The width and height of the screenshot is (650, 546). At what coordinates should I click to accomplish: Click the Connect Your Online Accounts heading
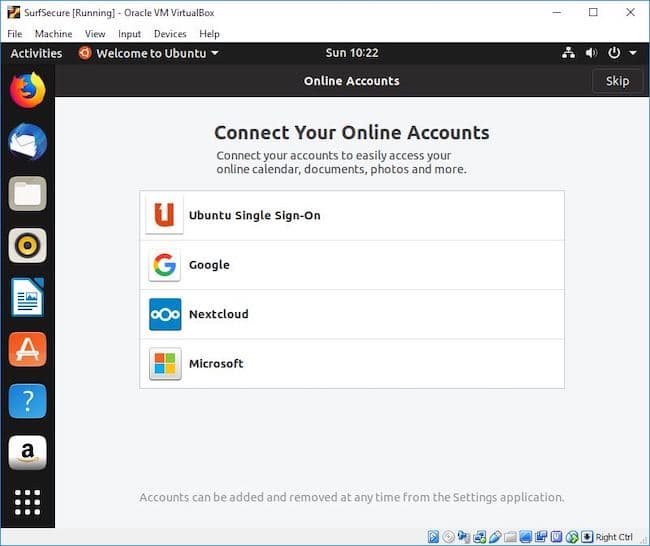[352, 133]
